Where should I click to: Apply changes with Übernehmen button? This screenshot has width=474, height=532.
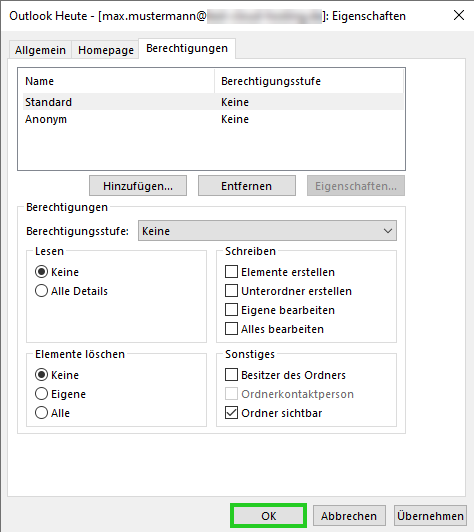430,516
